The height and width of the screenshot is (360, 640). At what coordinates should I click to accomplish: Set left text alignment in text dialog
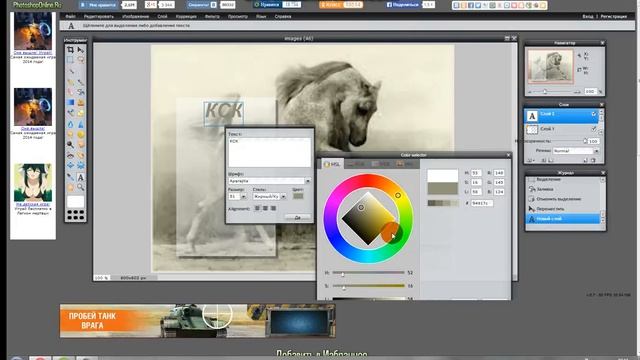click(257, 208)
